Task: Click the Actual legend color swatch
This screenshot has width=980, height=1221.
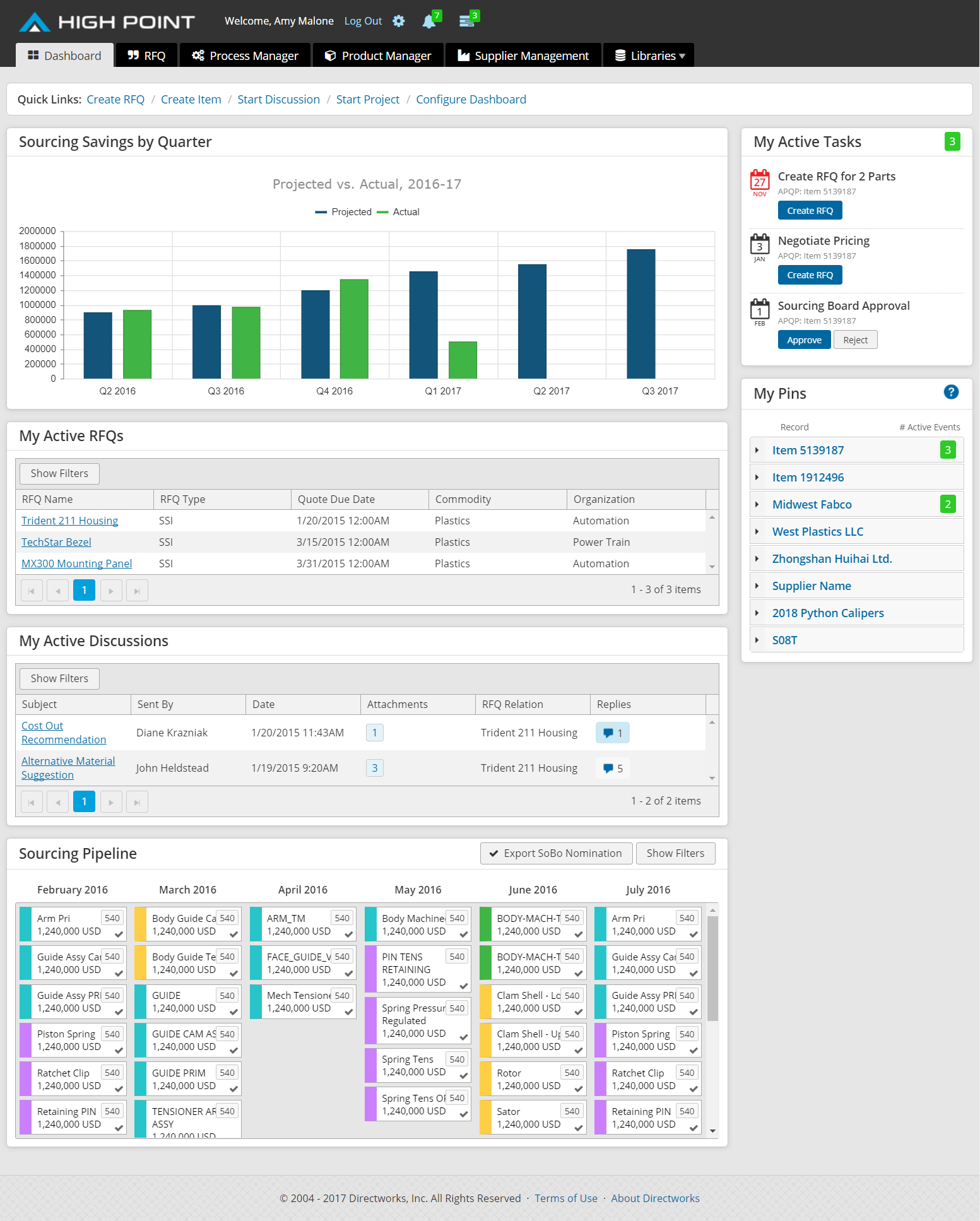Action: click(x=382, y=212)
